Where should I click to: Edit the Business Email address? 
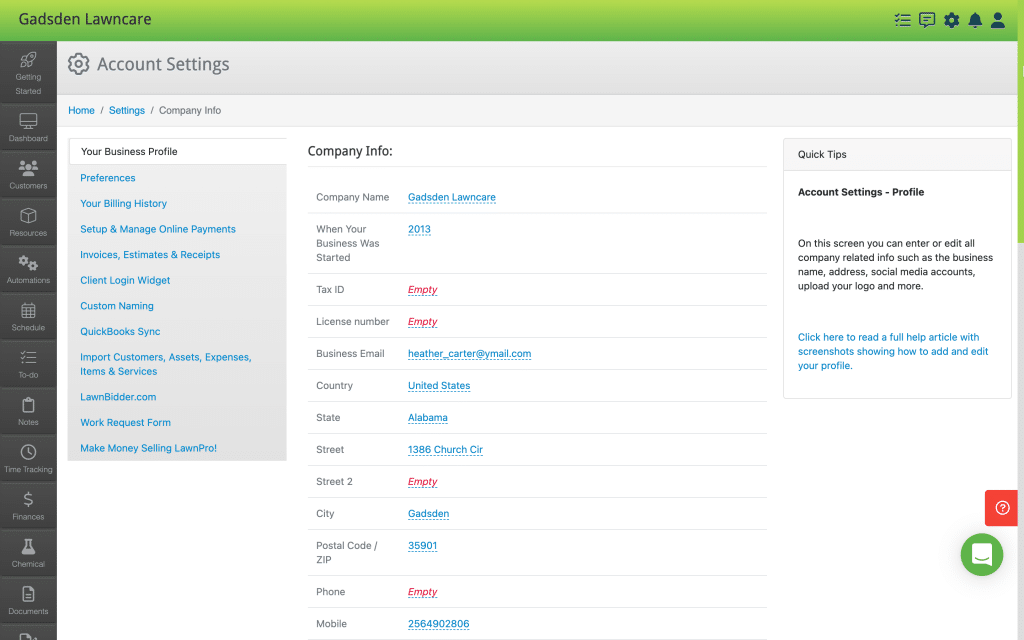pyautogui.click(x=470, y=353)
